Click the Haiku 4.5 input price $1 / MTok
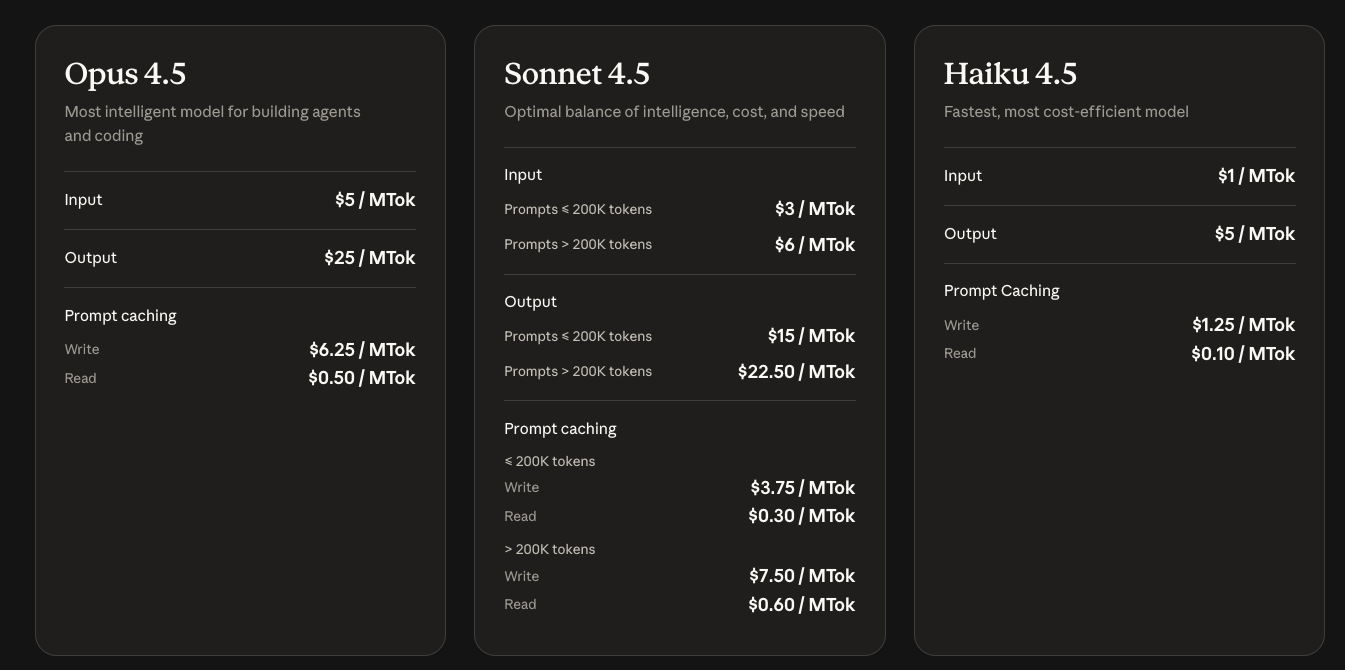This screenshot has width=1345, height=670. pos(1256,176)
